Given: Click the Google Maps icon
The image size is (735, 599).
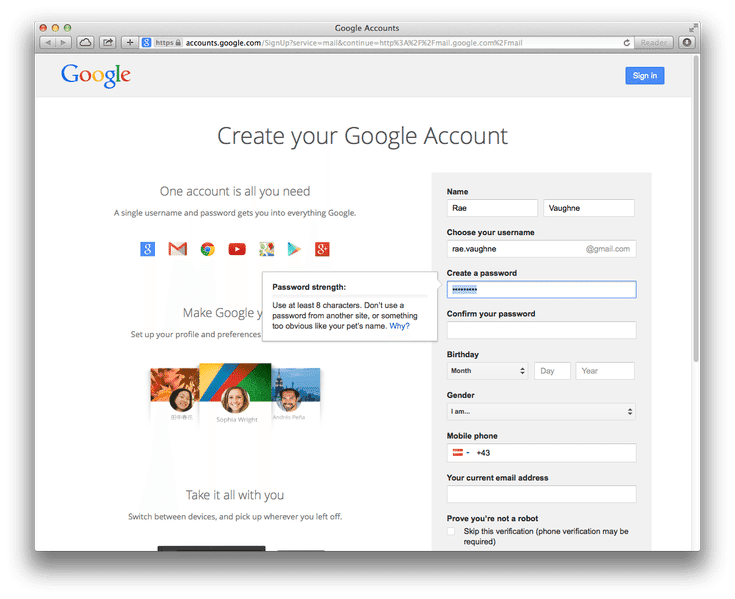Looking at the screenshot, I should [x=267, y=249].
